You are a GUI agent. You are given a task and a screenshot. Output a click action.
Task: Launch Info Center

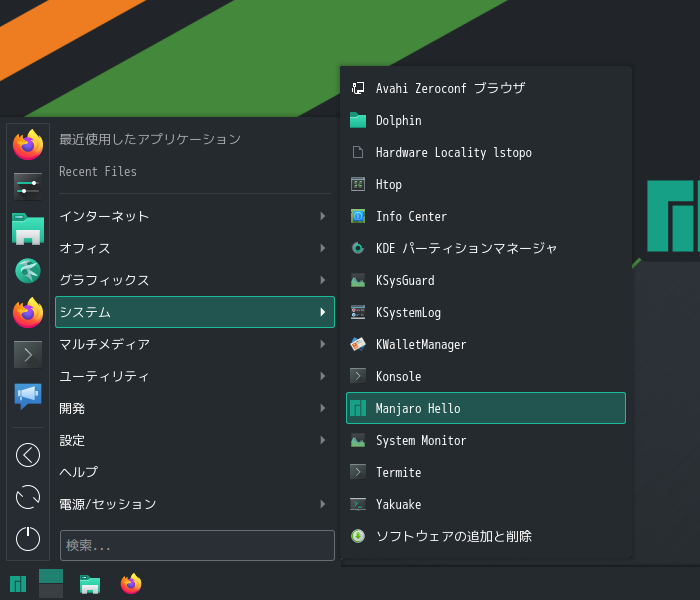(486, 217)
